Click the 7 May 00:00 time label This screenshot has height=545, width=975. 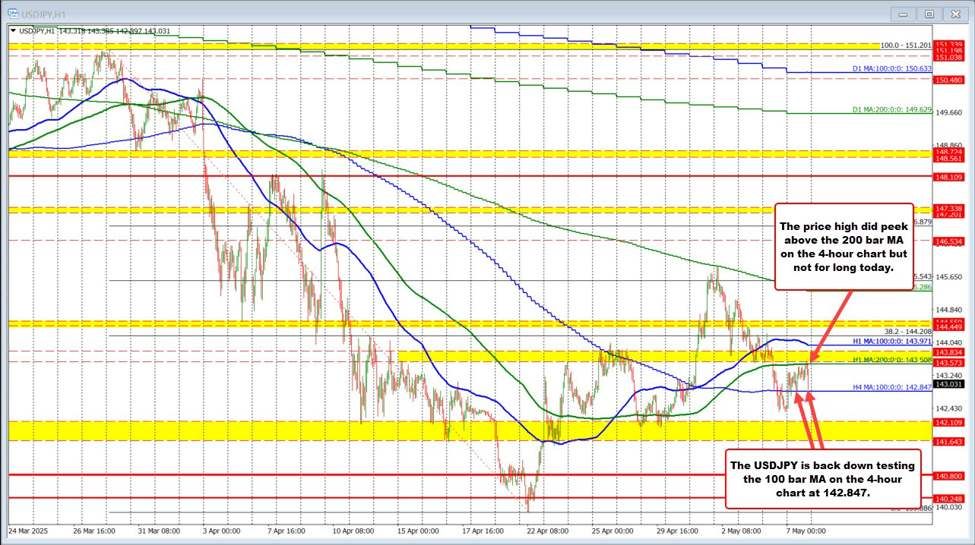pos(806,531)
